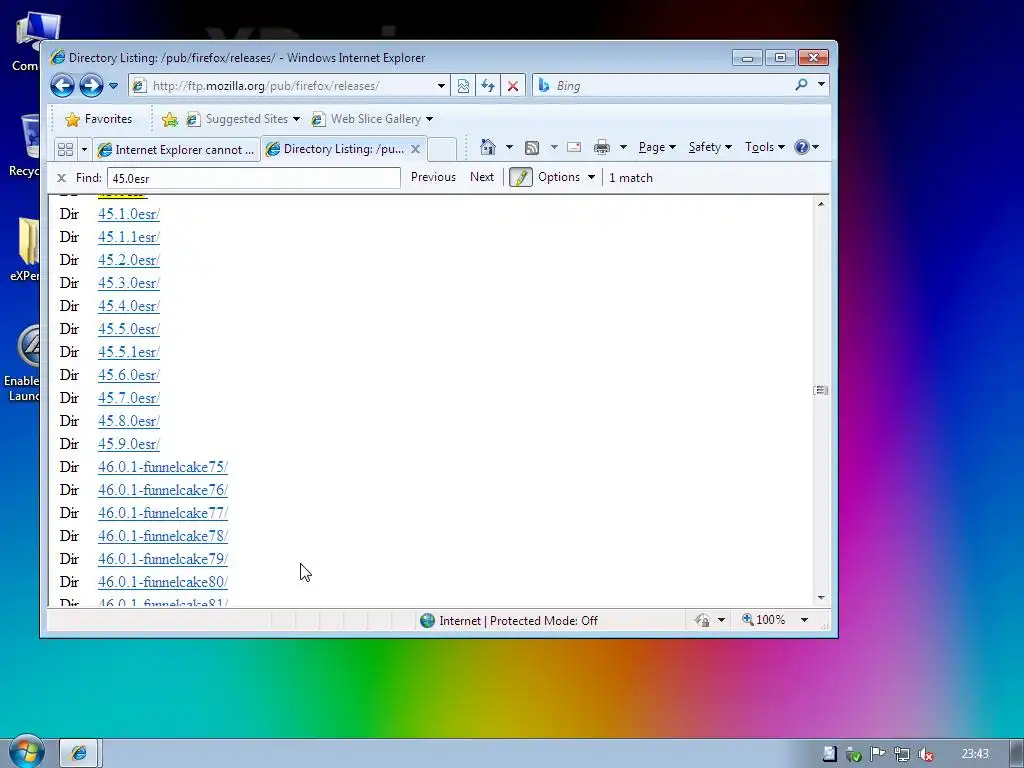Close the Find bar
The image size is (1024, 768).
(x=61, y=178)
